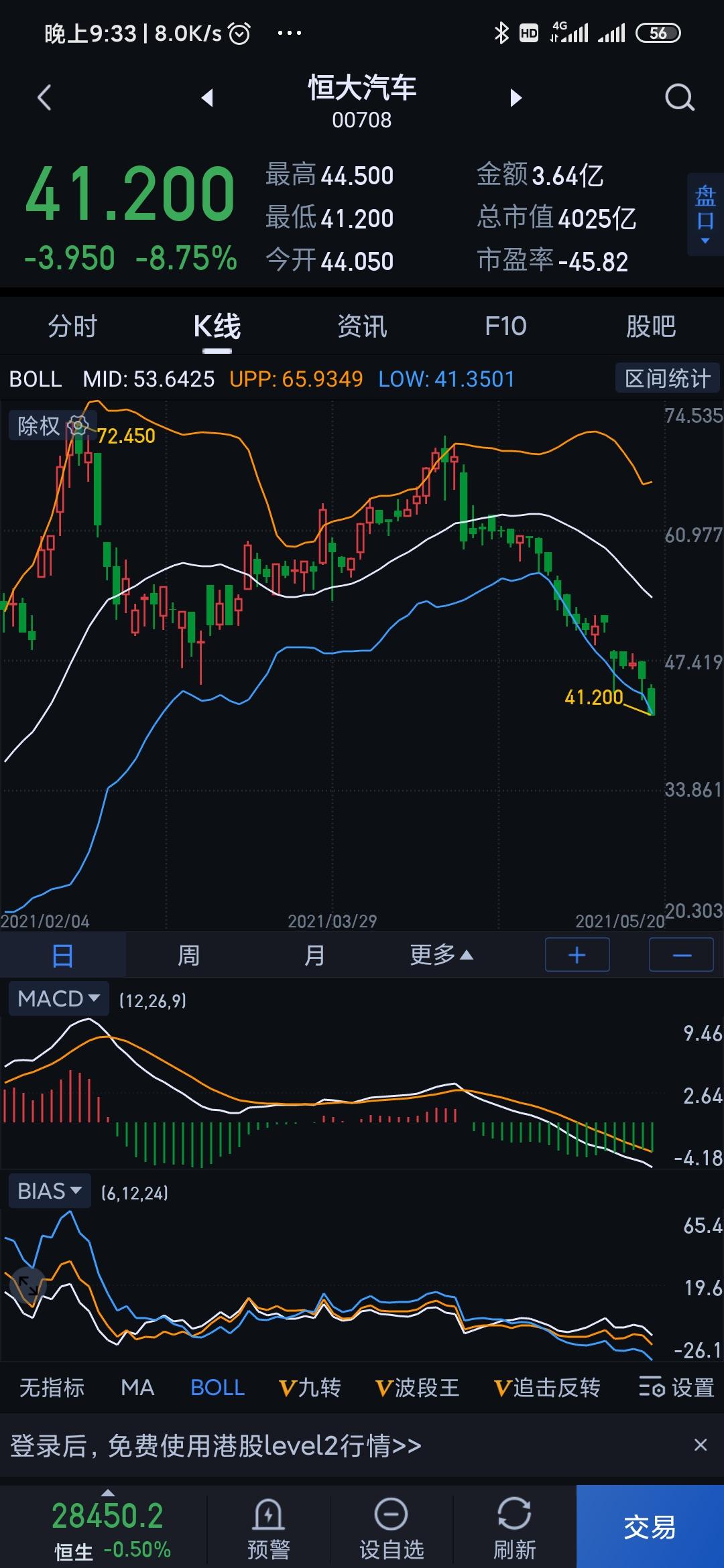
Task: Tap the LOW: 41.3501 value
Action: (446, 379)
